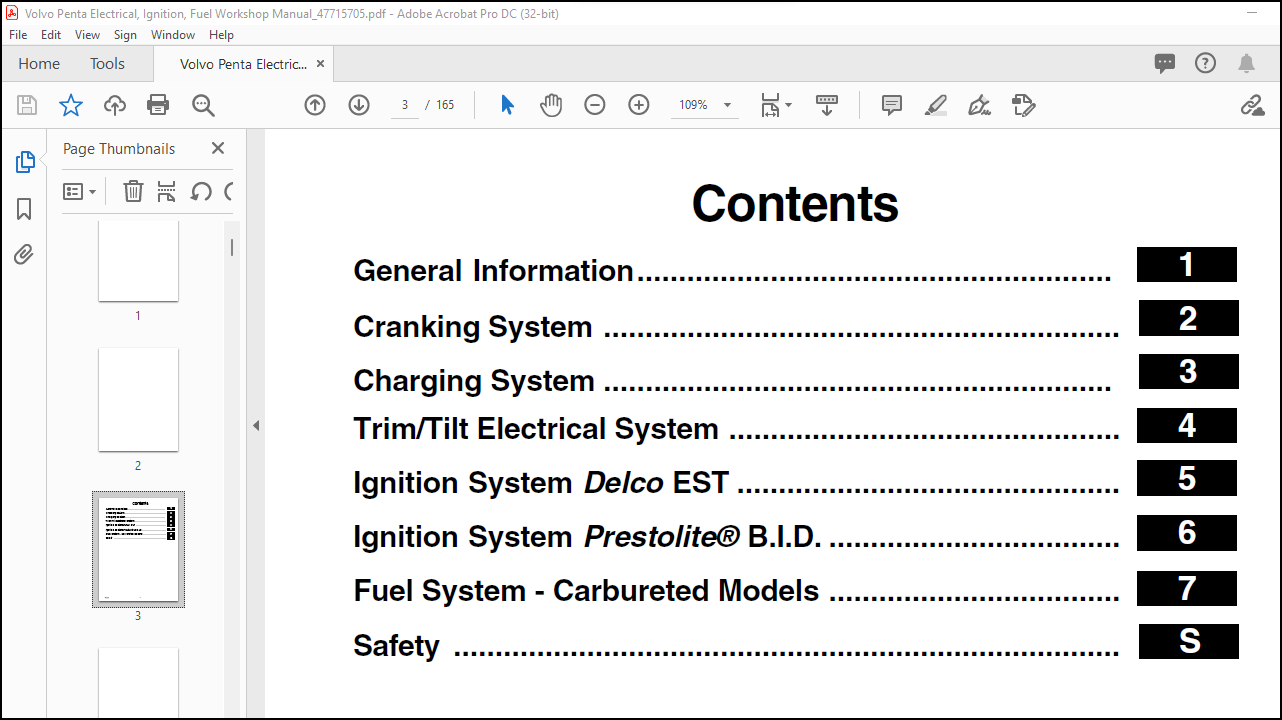This screenshot has height=720, width=1282.
Task: Click the thumbnail page-break tool icon
Action: tap(167, 191)
